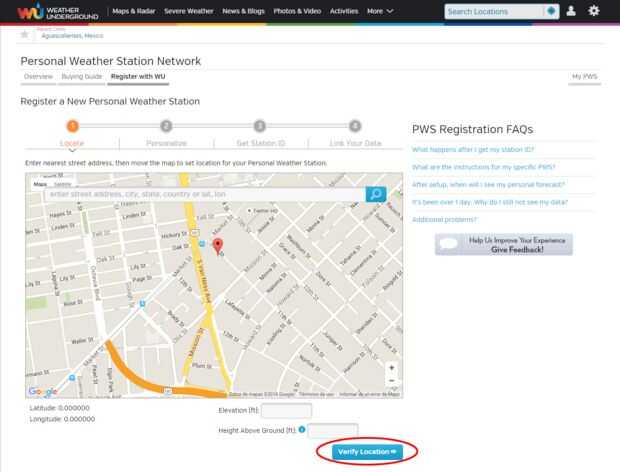The image size is (620, 472).
Task: Click the Personalize step label
Action: tap(166, 143)
